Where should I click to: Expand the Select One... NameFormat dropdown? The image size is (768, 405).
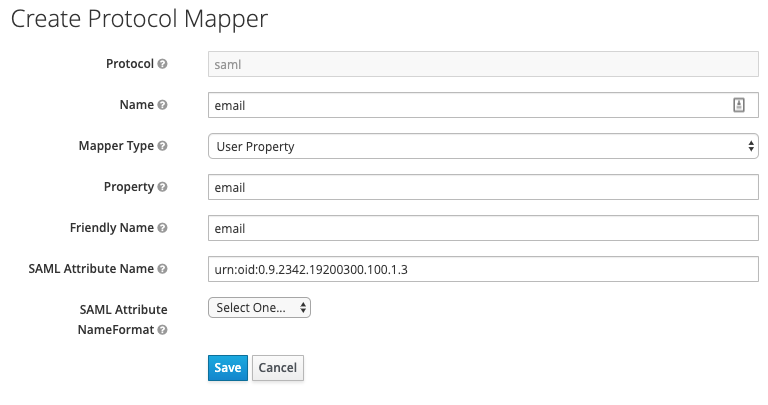[259, 308]
